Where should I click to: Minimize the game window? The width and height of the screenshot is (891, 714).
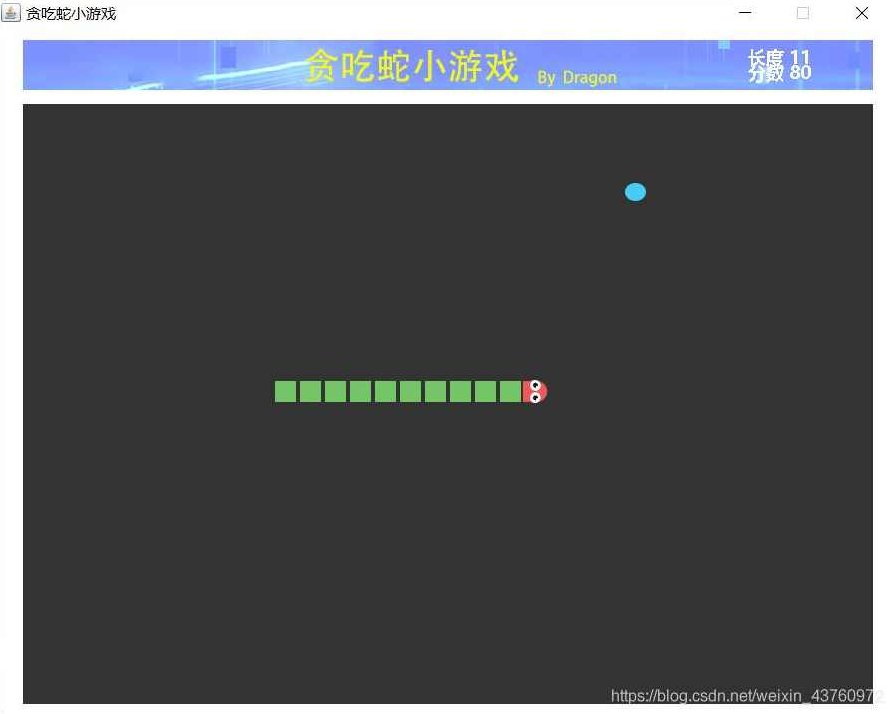point(745,13)
